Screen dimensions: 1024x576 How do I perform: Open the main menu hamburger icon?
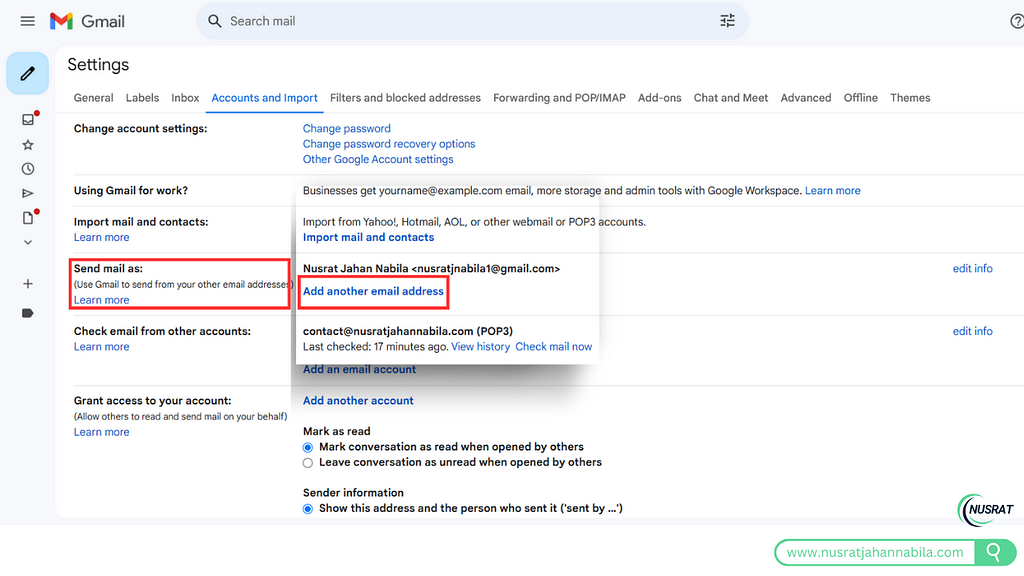coord(27,22)
